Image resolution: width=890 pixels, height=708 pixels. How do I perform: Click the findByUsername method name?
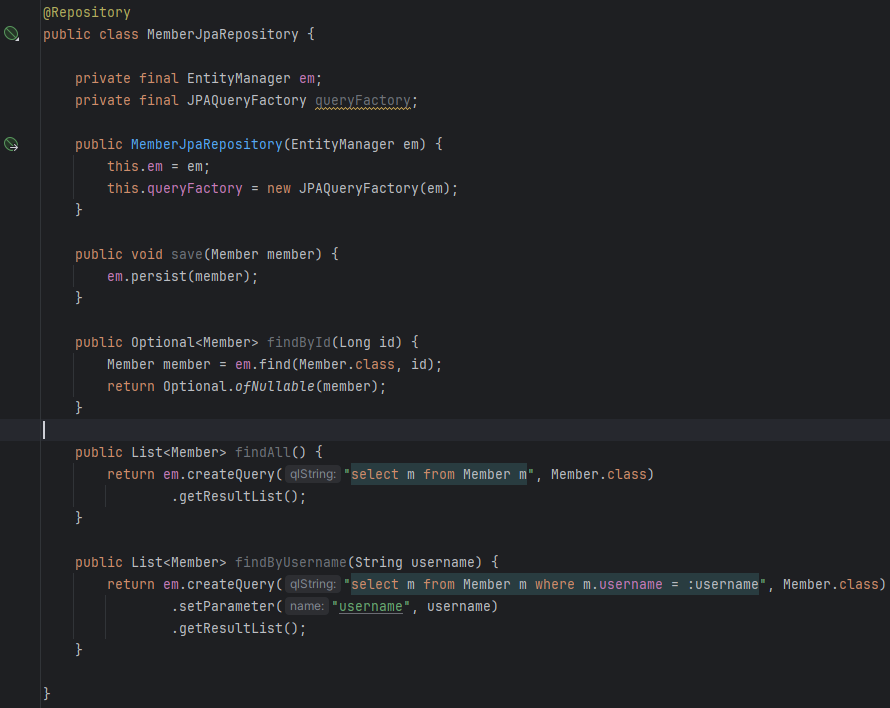click(x=291, y=563)
